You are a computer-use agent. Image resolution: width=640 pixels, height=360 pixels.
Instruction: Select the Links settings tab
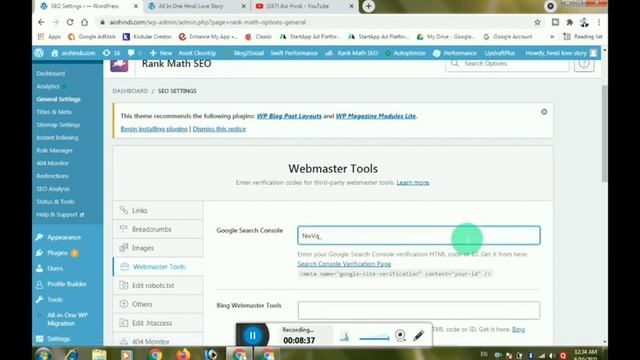[158, 211]
